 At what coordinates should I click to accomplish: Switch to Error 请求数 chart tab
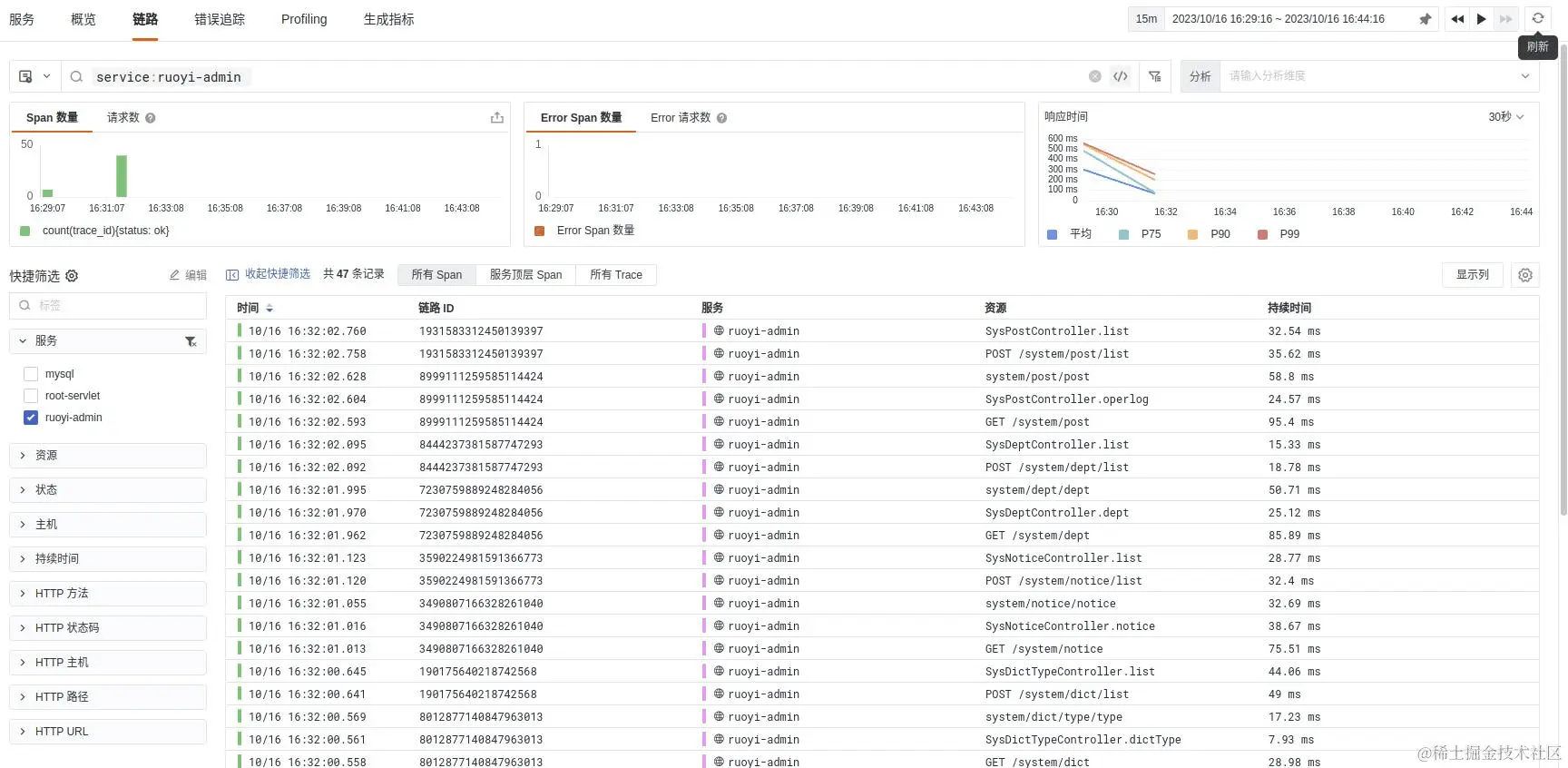(681, 118)
